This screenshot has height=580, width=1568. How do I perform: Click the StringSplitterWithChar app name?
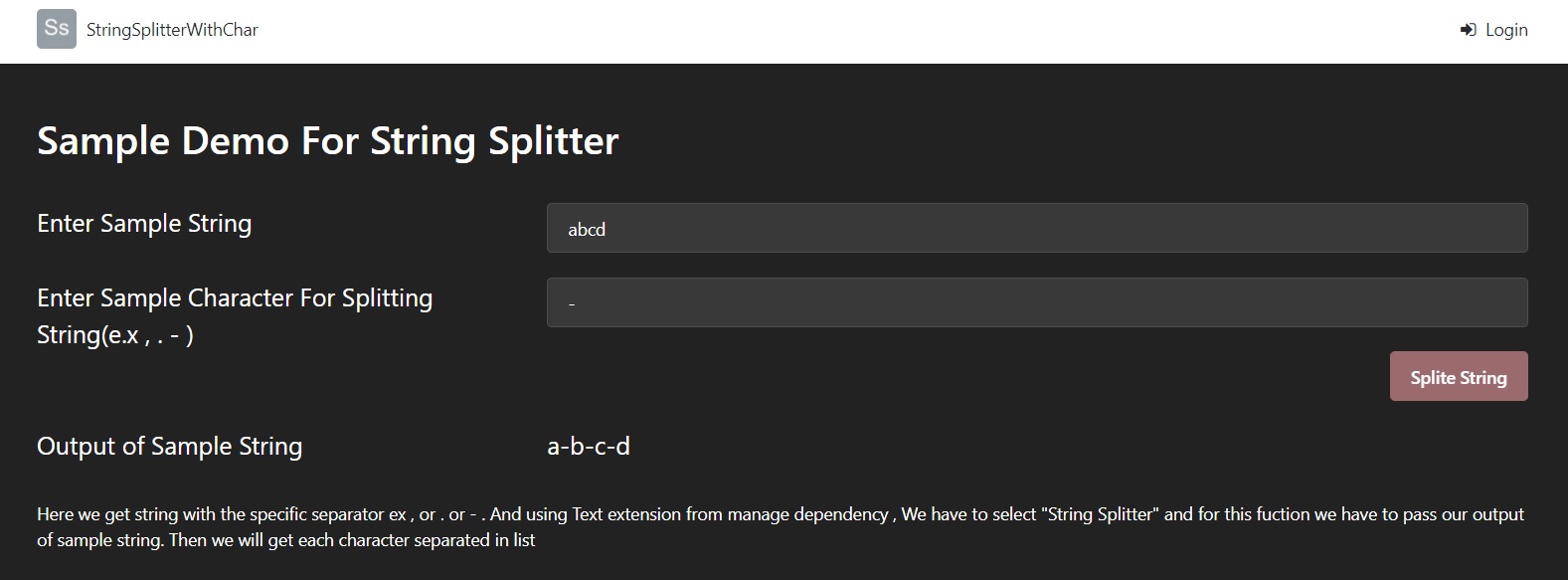pyautogui.click(x=172, y=30)
